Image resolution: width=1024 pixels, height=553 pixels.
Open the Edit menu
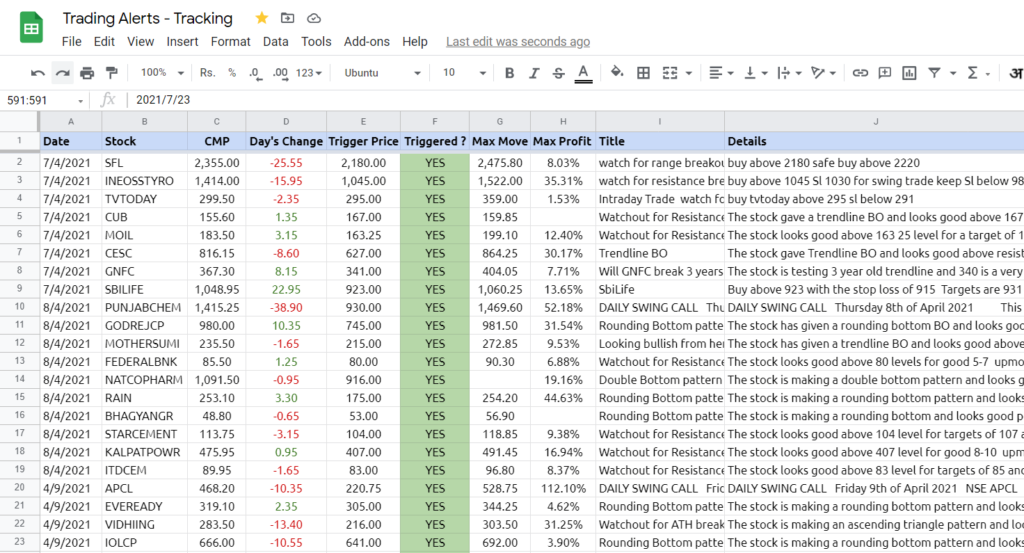pos(104,42)
